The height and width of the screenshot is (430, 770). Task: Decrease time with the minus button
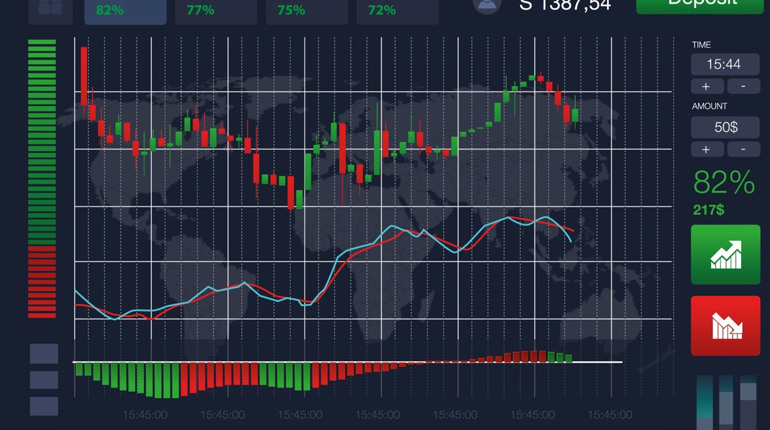[743, 86]
